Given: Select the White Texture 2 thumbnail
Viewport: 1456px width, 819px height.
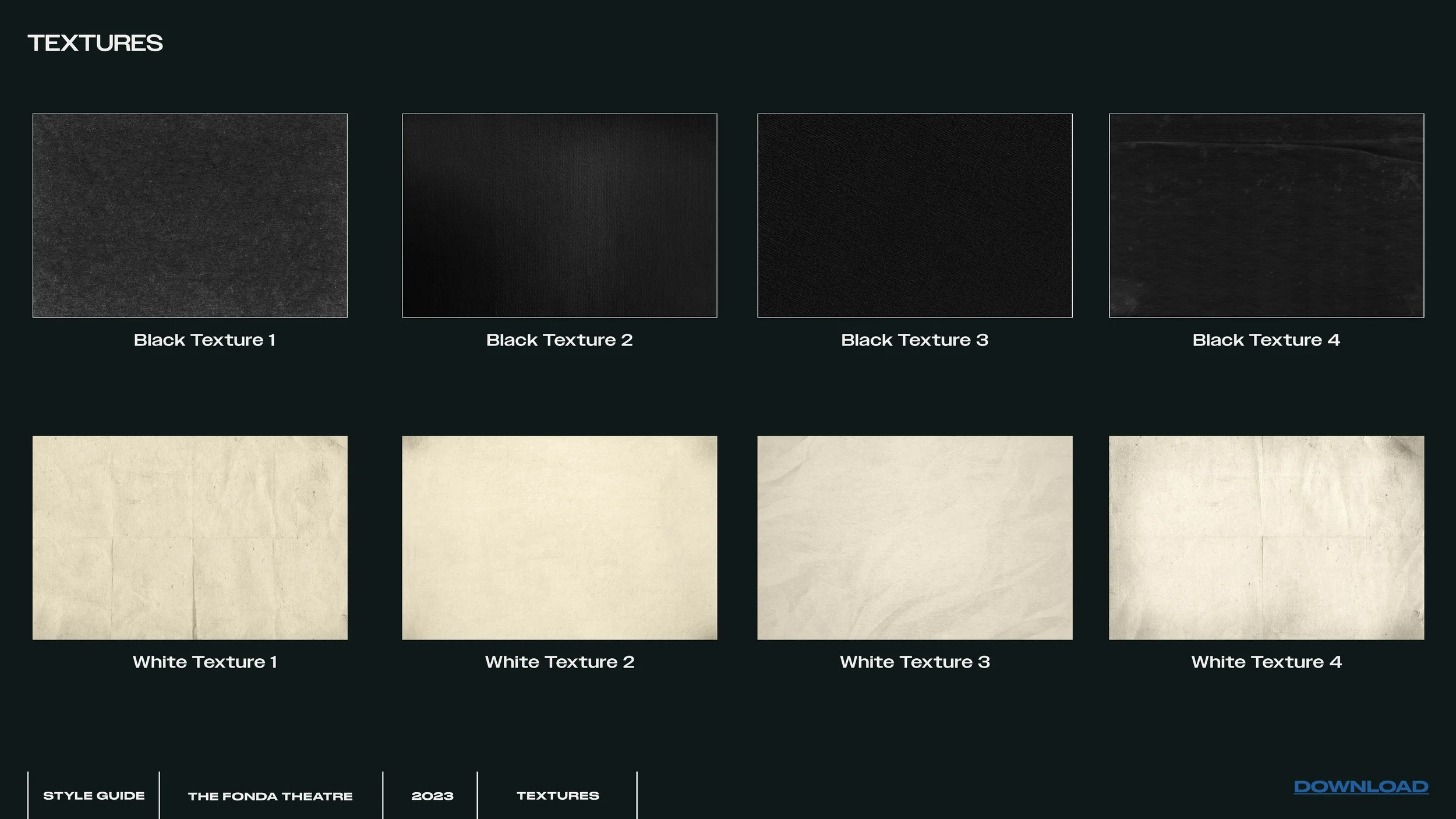Looking at the screenshot, I should click(559, 539).
